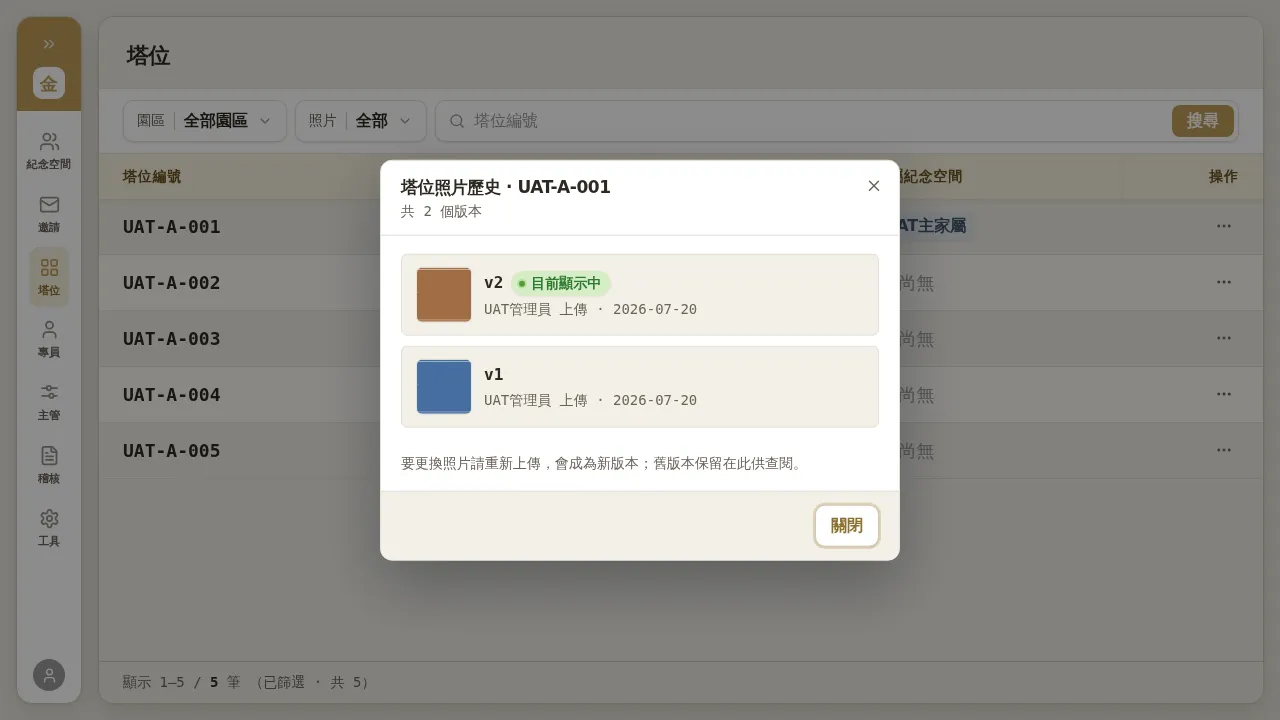This screenshot has width=1280, height=720.
Task: Open the 稽核 document sidebar item
Action: point(49,465)
